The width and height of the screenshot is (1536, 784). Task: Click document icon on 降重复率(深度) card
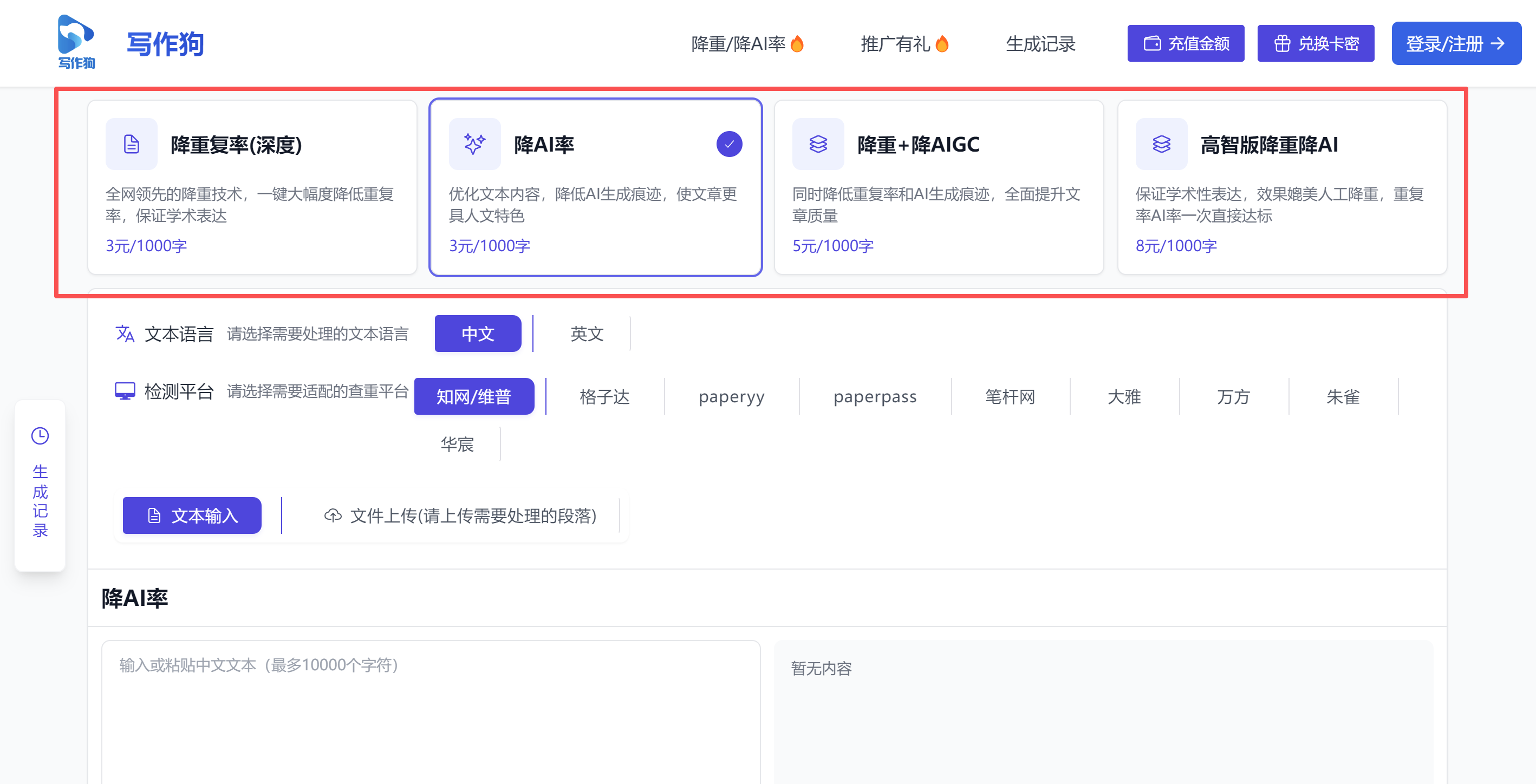(131, 143)
